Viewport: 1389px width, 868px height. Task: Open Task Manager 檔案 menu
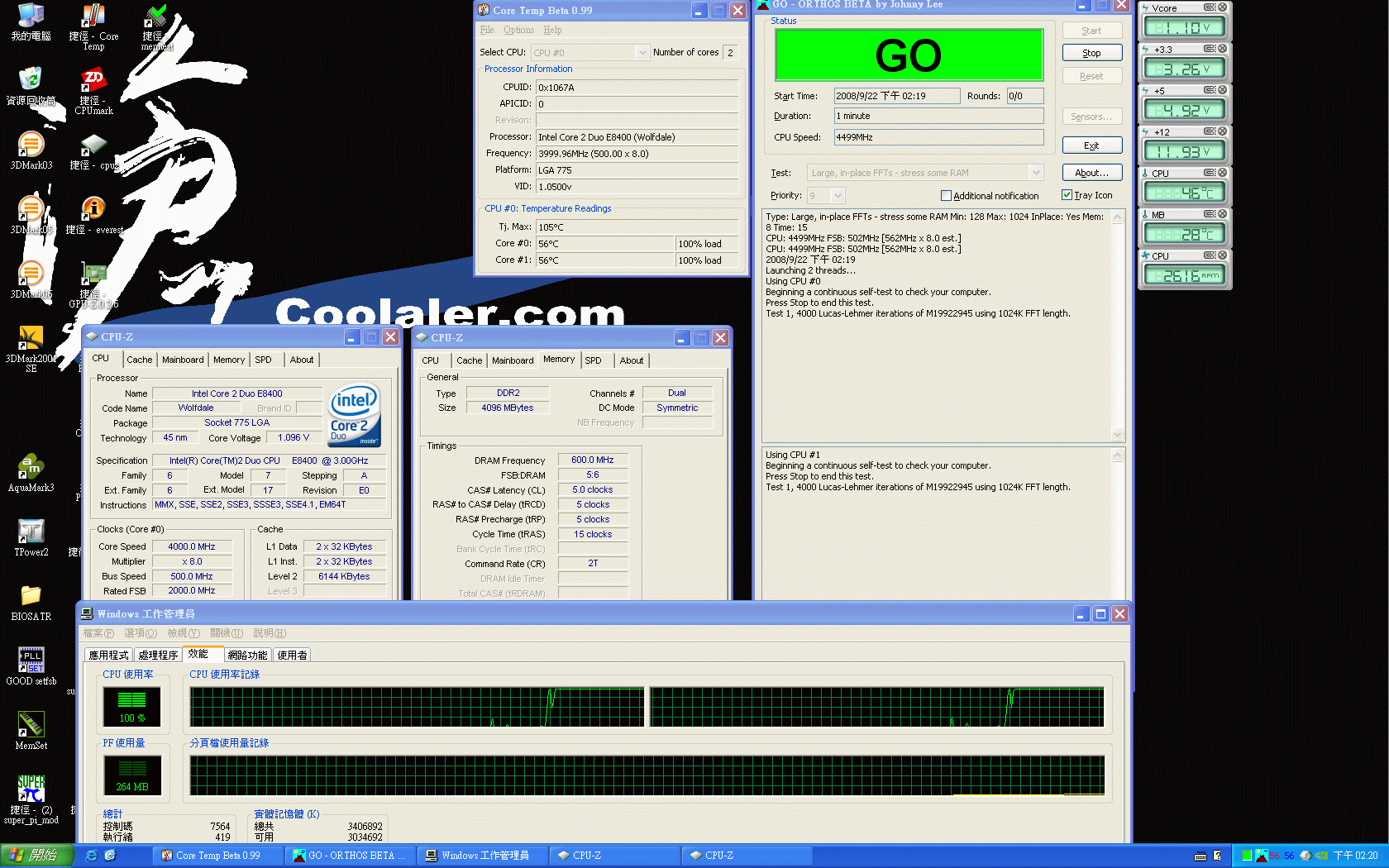tap(98, 633)
